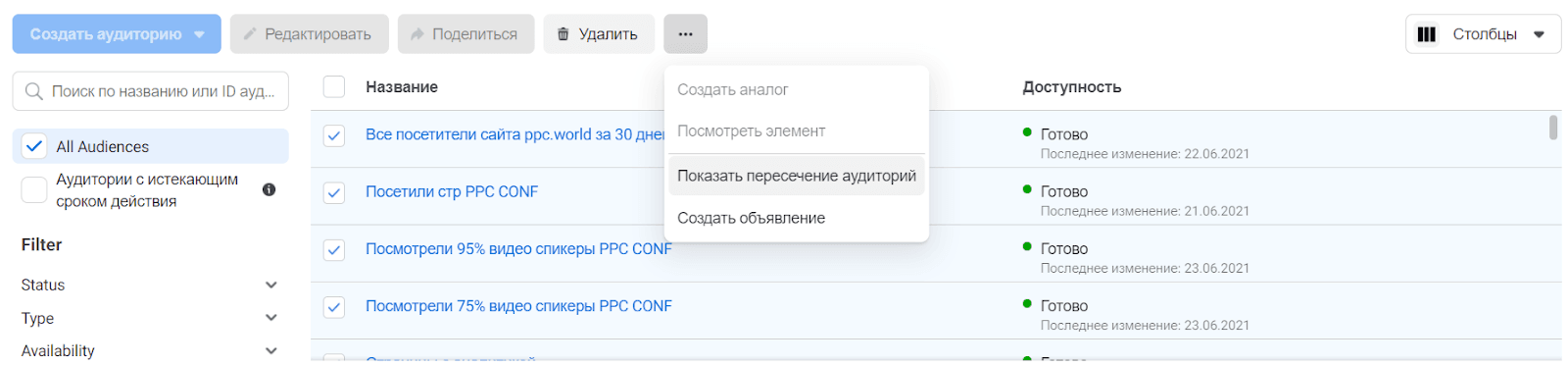This screenshot has height=365, width=1568.
Task: Click Готово status in Посмотрели 75% row
Action: point(1064,305)
